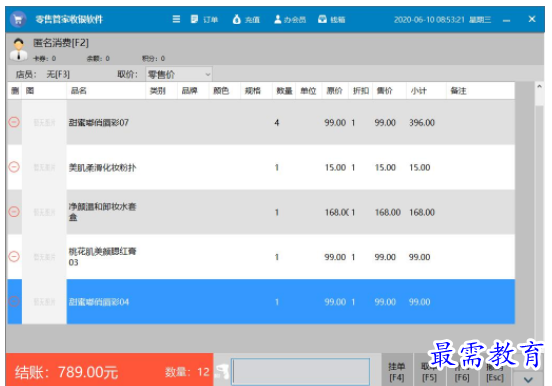Screen dimensions: 552x386
Task: Focus the barcode input field
Action: [x=301, y=372]
